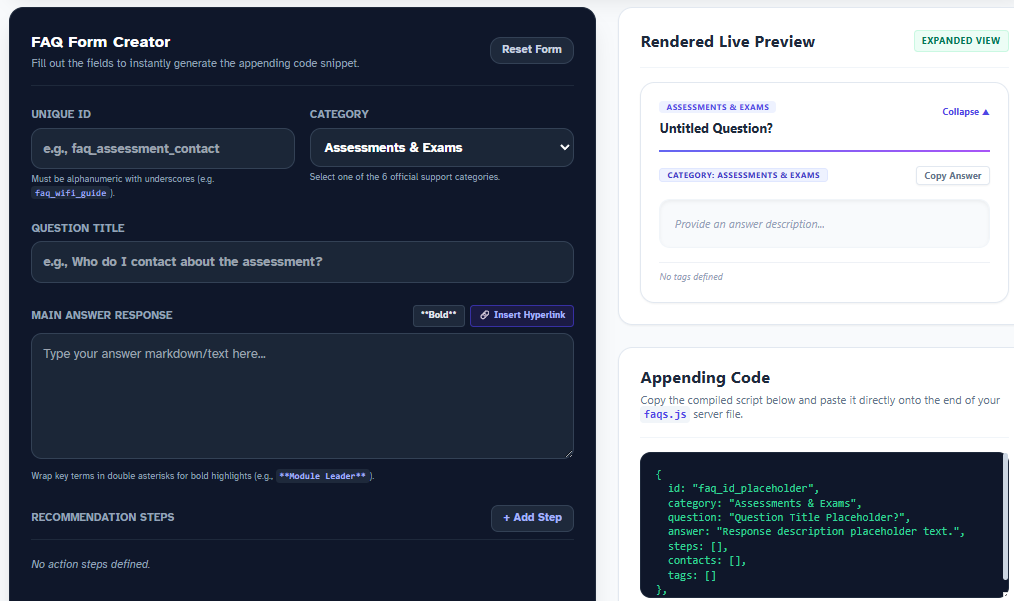This screenshot has height=601, width=1014.
Task: Click the tags line in appending code
Action: click(692, 575)
